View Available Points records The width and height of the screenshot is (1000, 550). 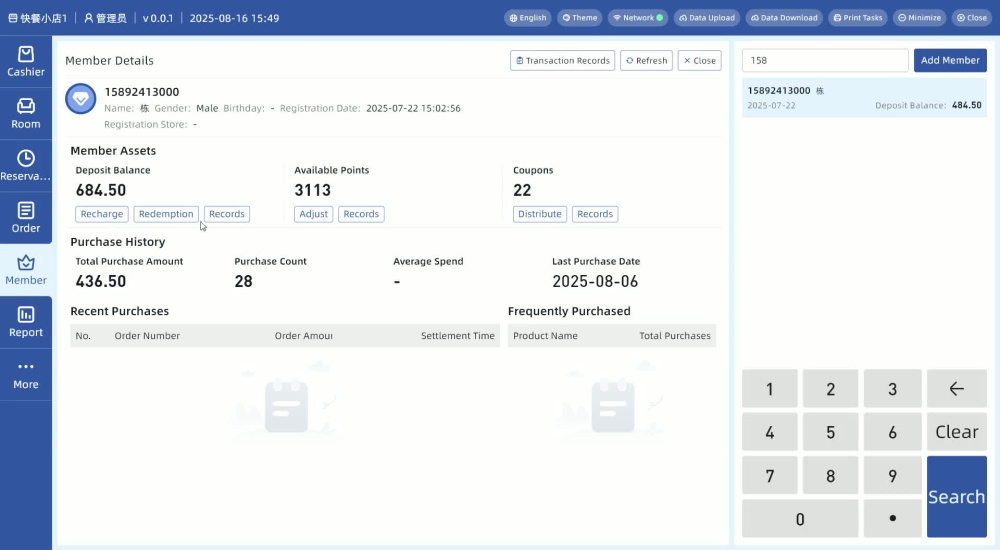pos(361,214)
